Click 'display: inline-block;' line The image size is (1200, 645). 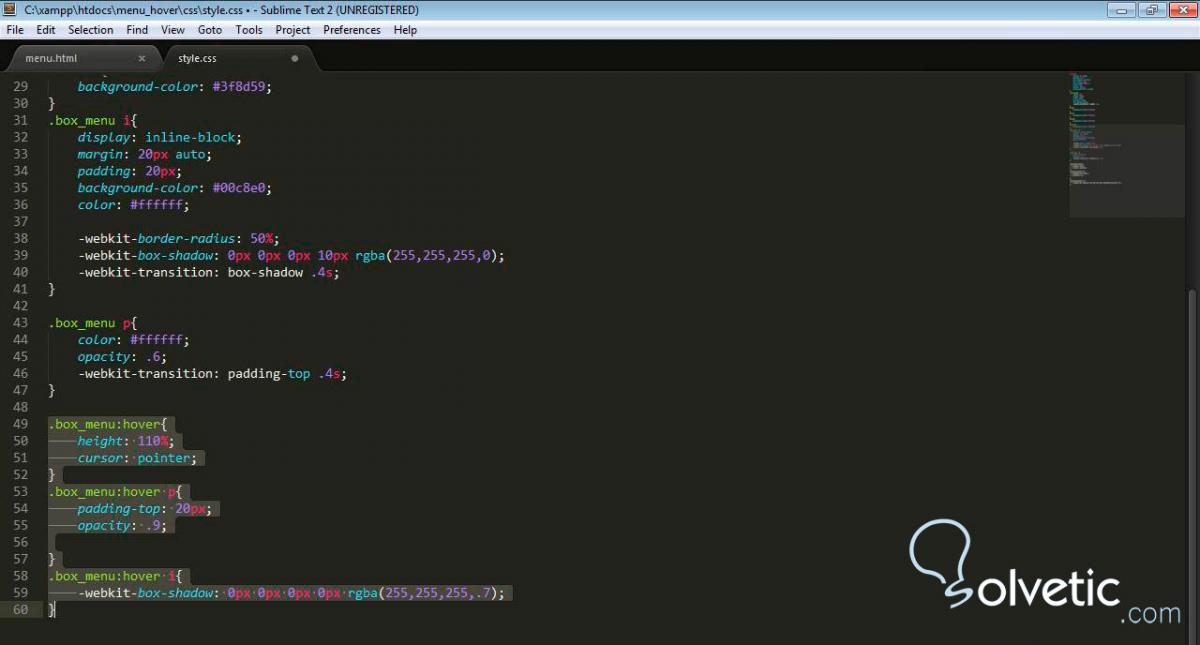(160, 137)
